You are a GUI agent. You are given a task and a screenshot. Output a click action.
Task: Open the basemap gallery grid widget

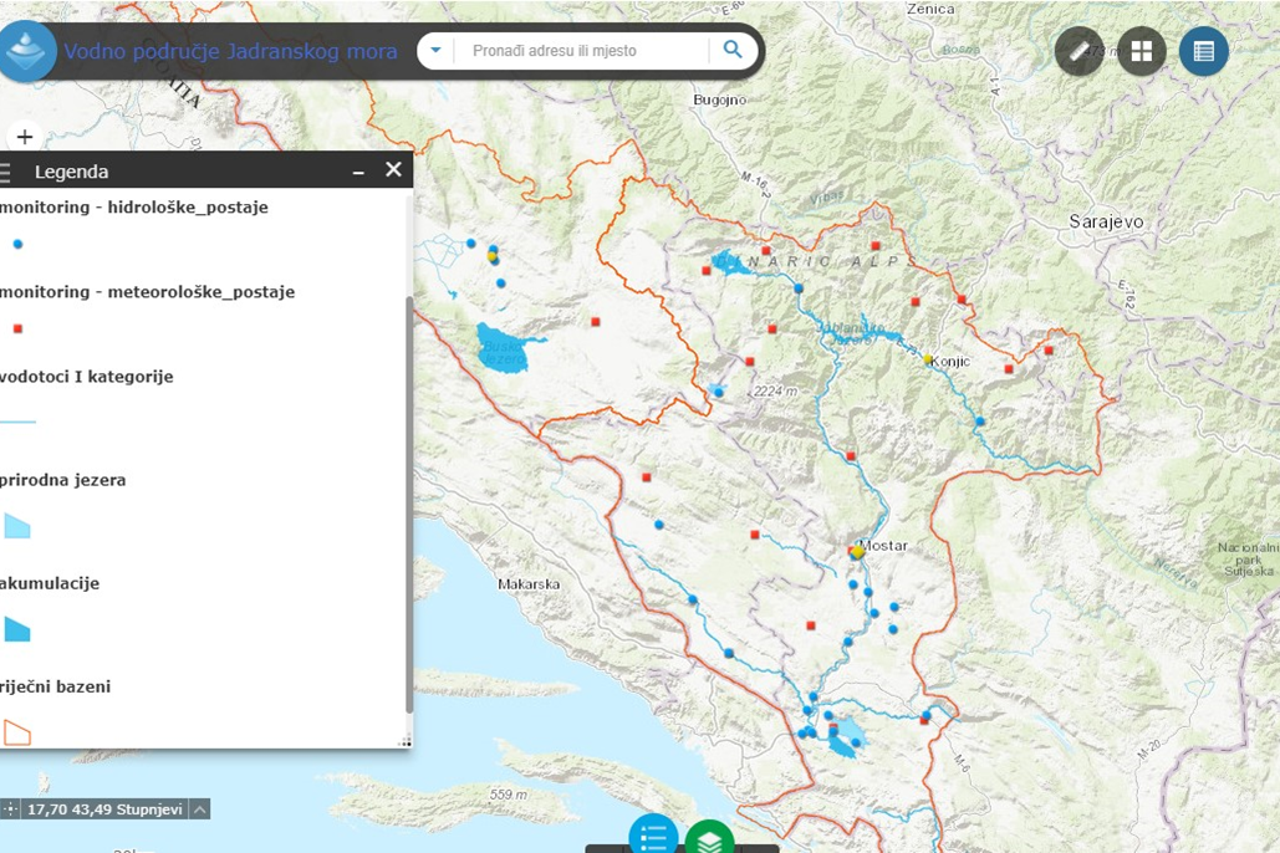pyautogui.click(x=1141, y=52)
